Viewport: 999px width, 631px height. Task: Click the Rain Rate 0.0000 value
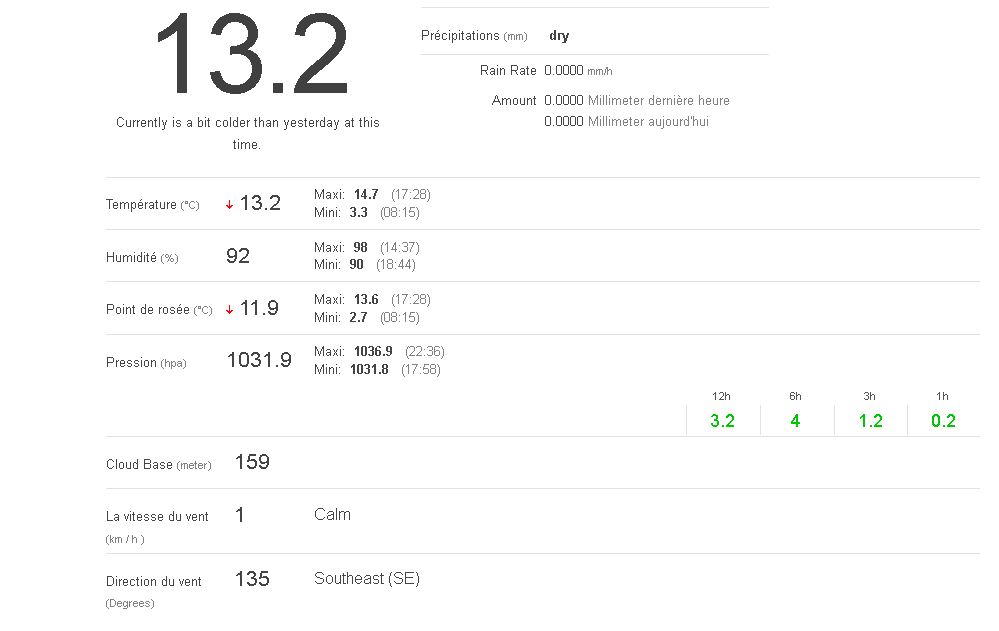[564, 71]
